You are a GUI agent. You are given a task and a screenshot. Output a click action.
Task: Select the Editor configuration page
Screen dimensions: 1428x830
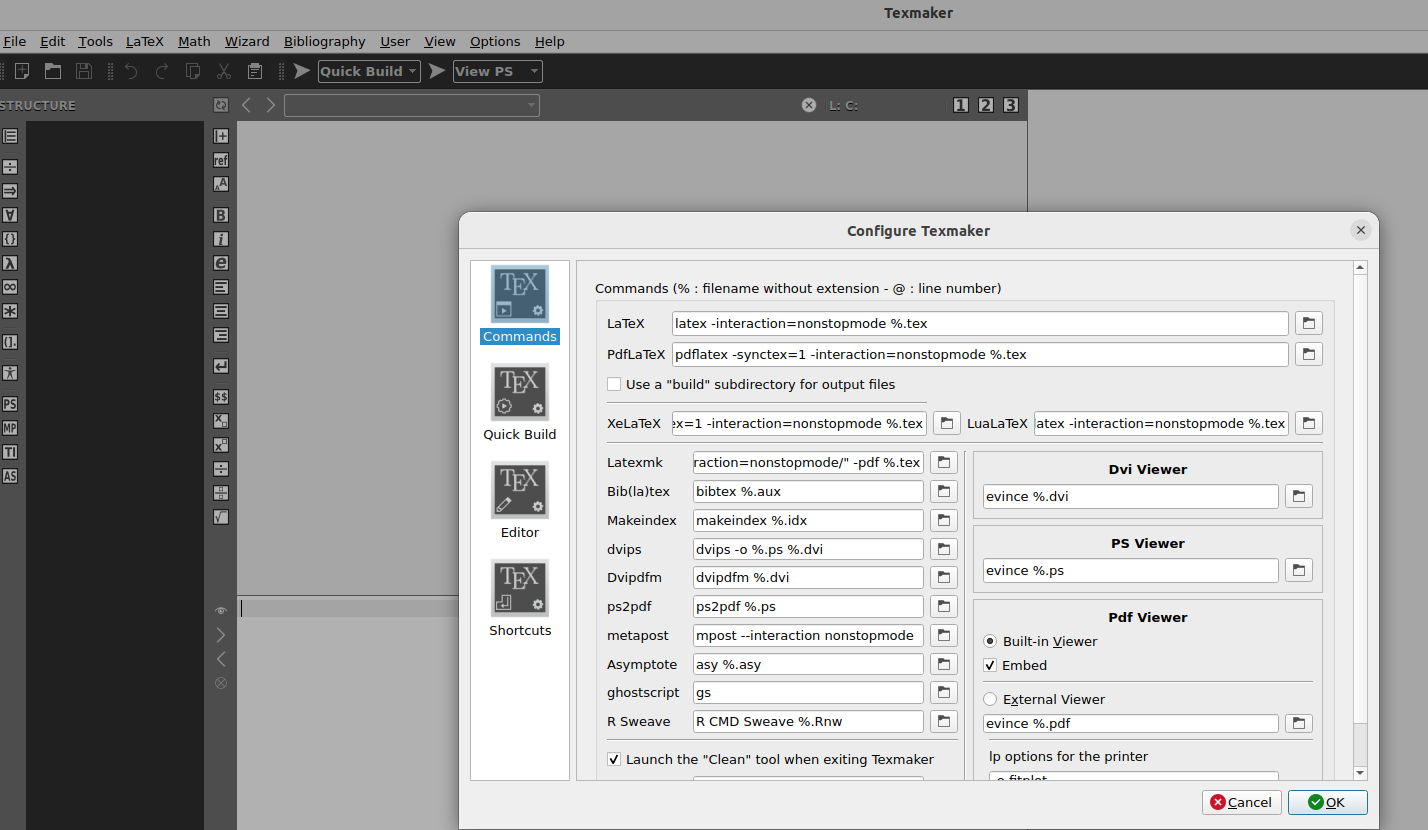[x=520, y=501]
